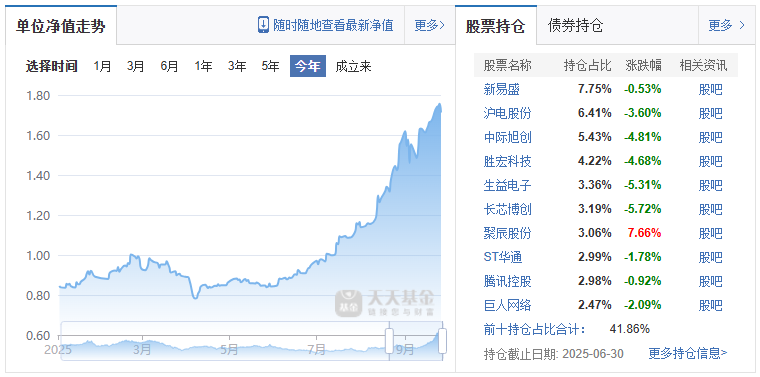Viewport: 760px width, 377px height.
Task: Switch to 股票持仓 tab
Action: [495, 26]
